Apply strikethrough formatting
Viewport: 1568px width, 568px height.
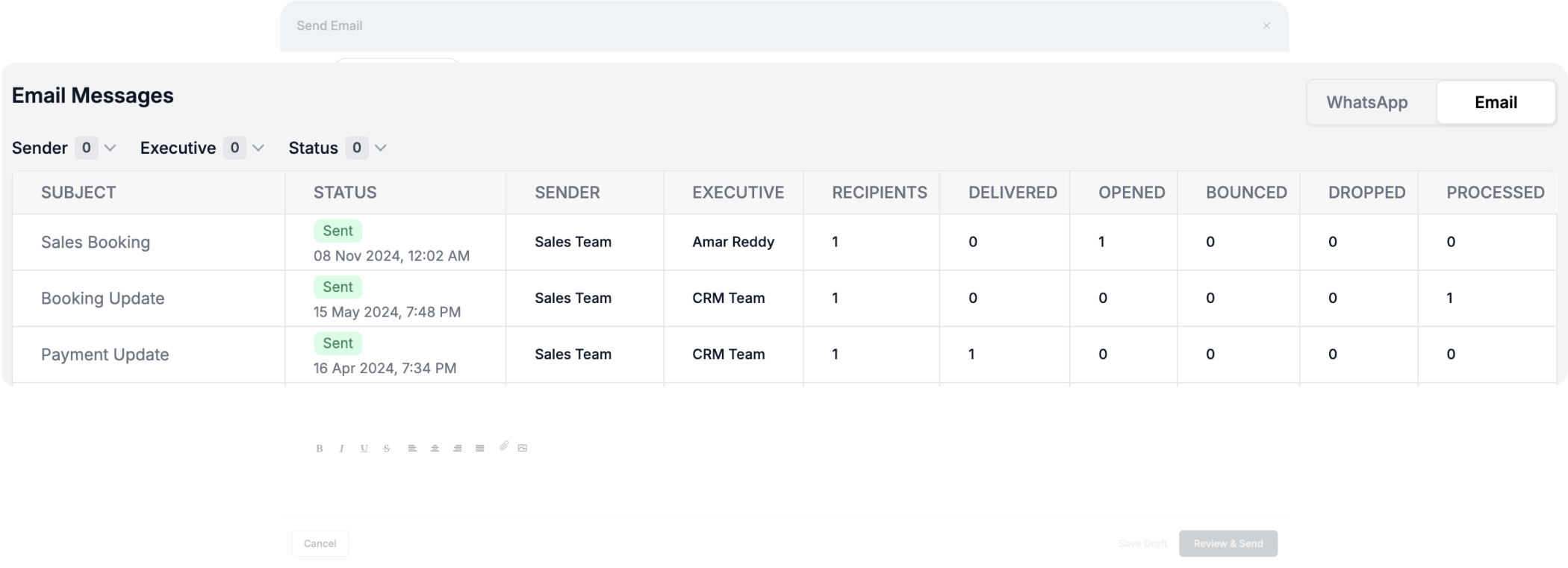click(386, 449)
